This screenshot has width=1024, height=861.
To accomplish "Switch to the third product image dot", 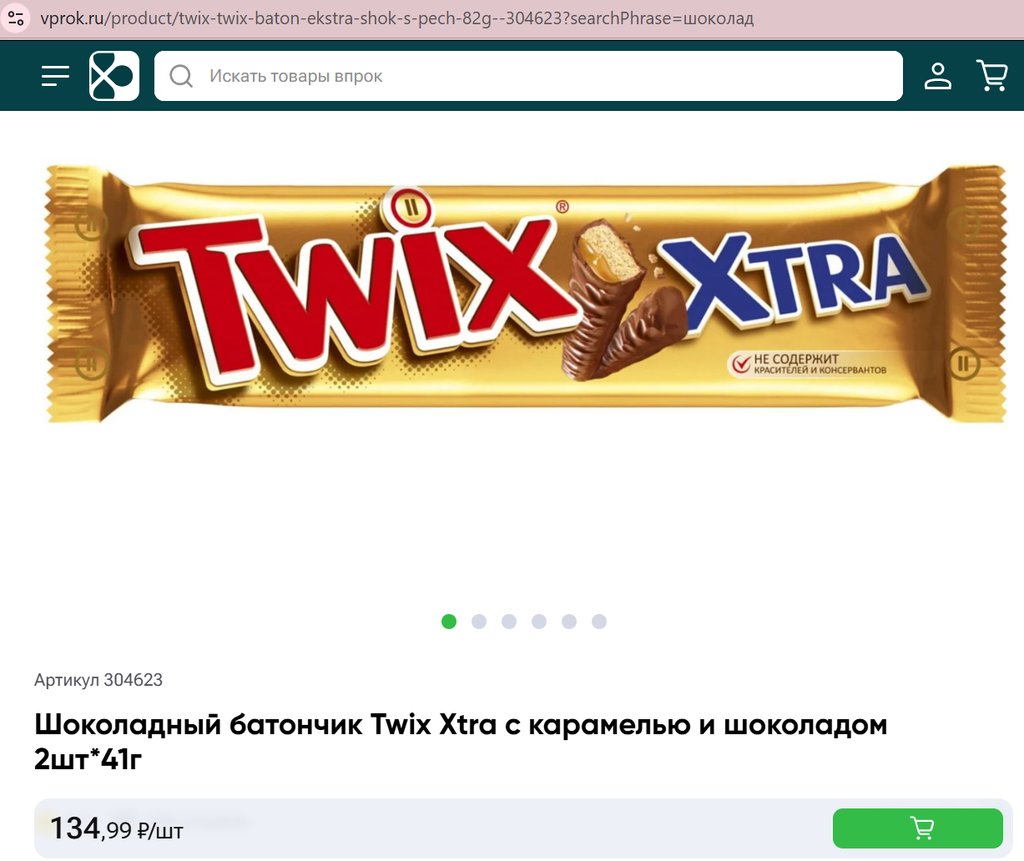I will coord(509,621).
